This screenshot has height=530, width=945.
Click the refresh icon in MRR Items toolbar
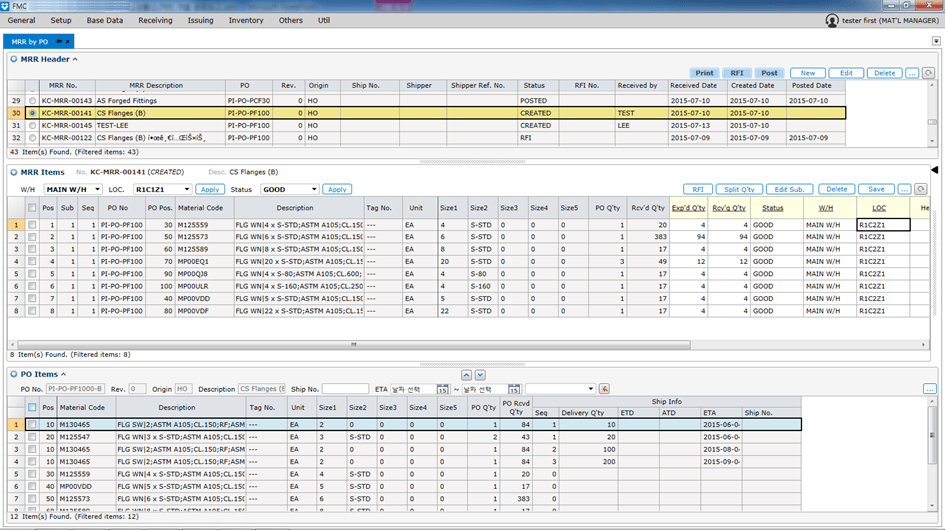pos(920,189)
